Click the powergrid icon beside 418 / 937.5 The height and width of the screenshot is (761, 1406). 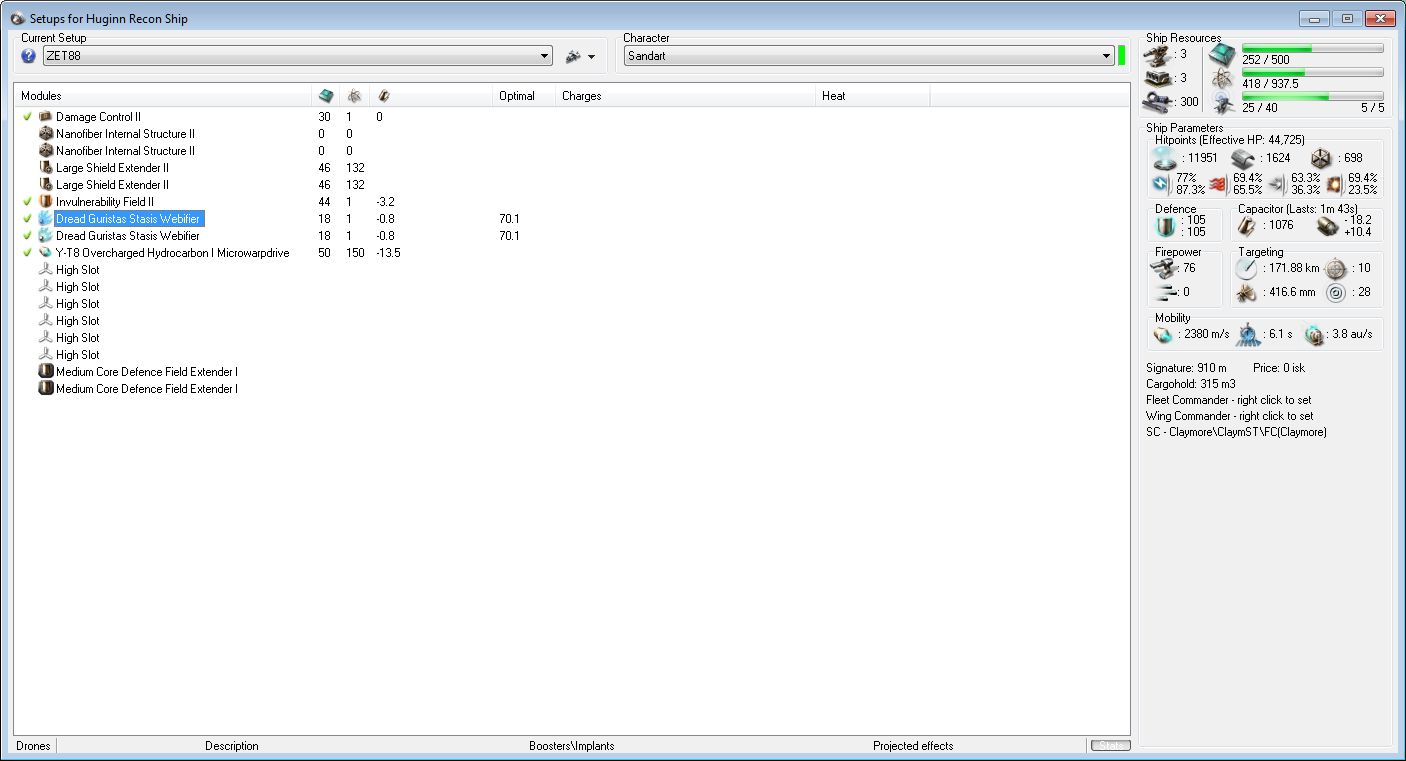coord(1221,78)
